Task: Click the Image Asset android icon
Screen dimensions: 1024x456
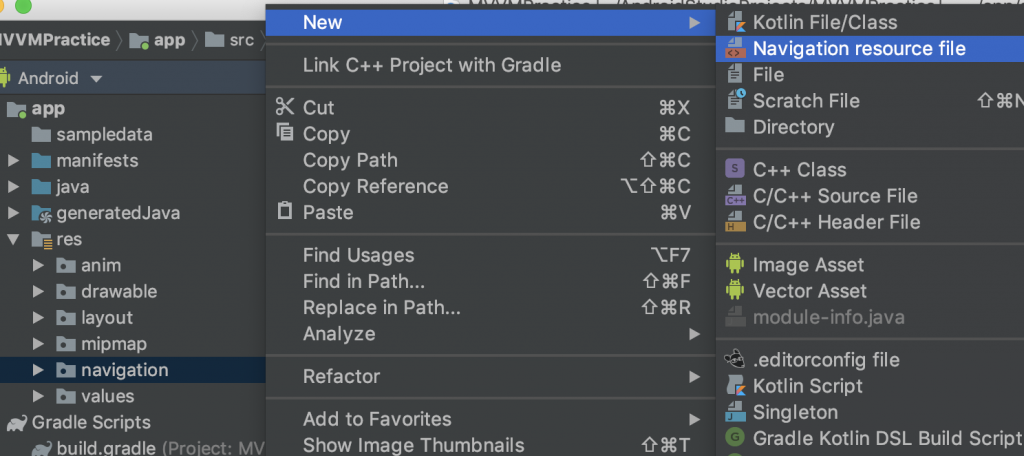Action: (736, 265)
